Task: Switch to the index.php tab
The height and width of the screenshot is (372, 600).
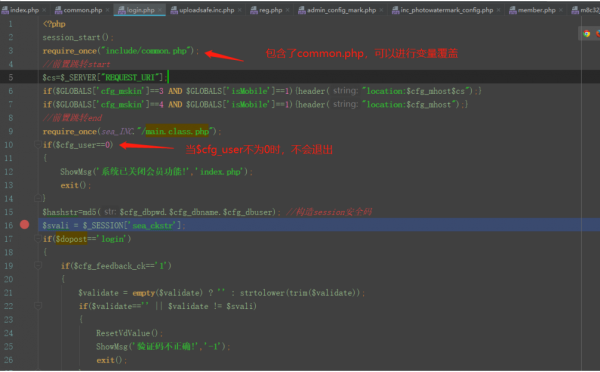Action: (x=20, y=10)
